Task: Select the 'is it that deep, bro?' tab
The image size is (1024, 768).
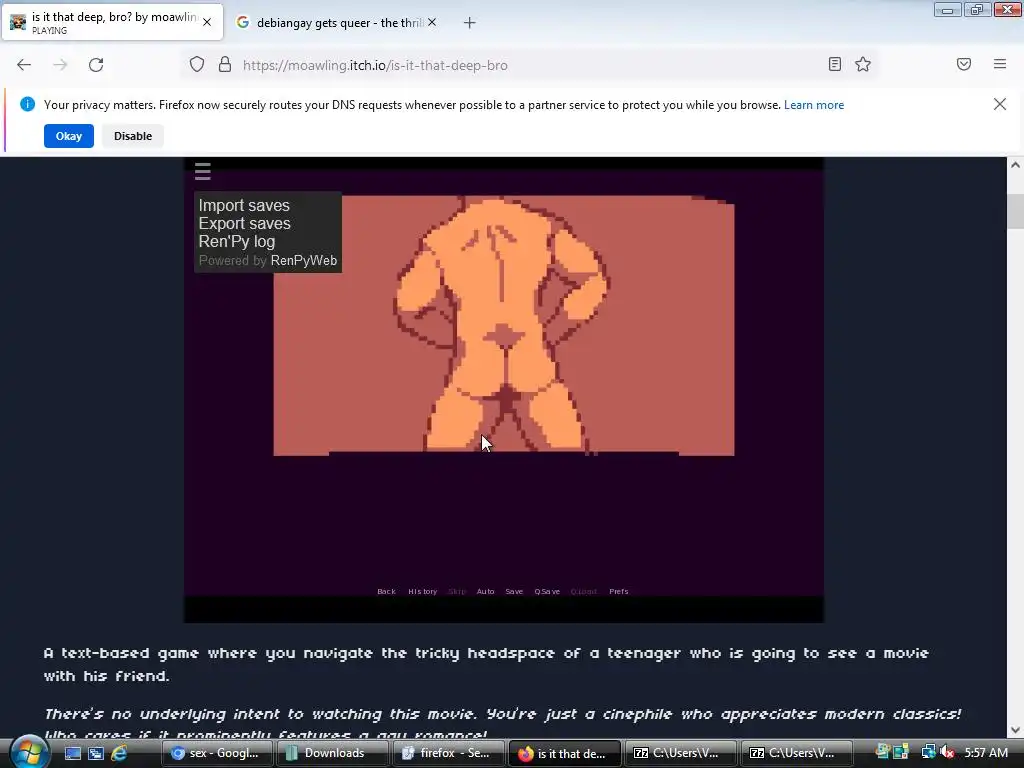Action: click(x=112, y=22)
